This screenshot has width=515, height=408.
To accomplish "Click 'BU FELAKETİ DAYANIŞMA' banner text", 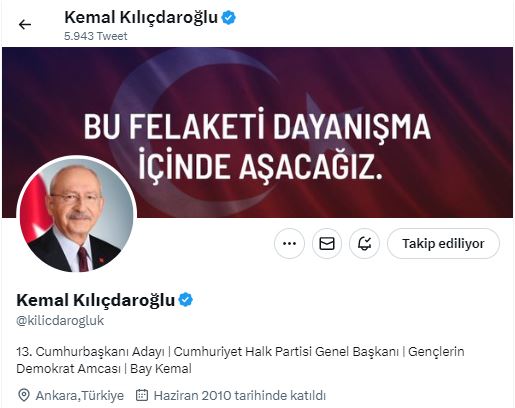I will click(257, 126).
